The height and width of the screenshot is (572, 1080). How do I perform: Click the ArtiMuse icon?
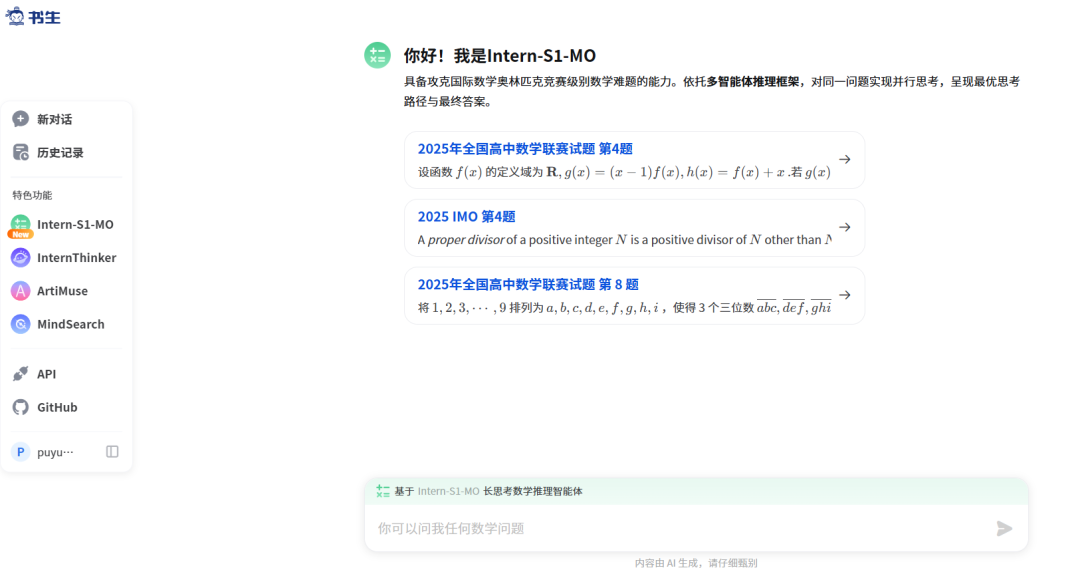tap(21, 291)
